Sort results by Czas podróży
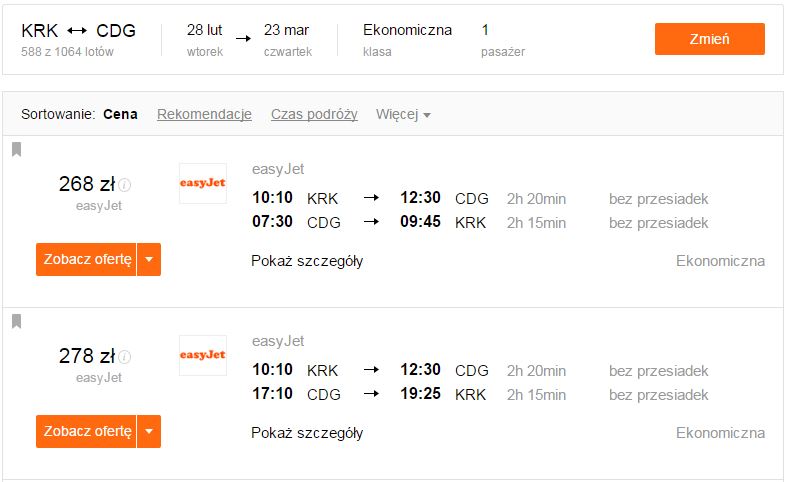 coord(314,114)
